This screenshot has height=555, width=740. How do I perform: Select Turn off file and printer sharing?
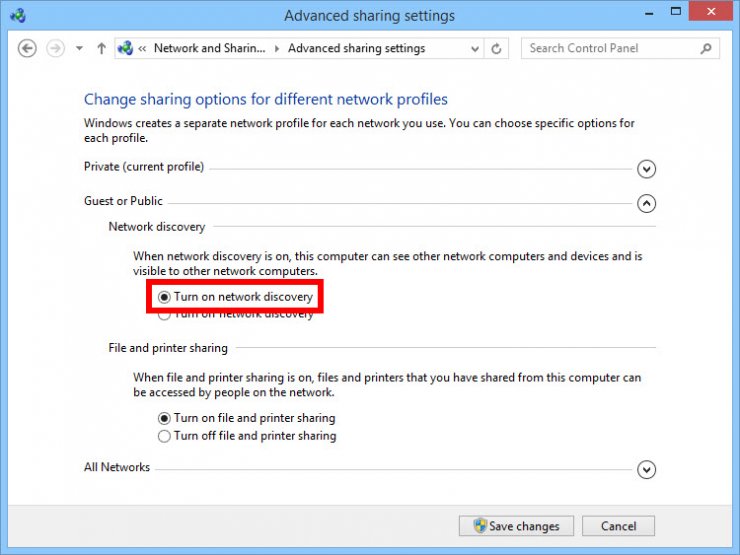click(x=247, y=436)
